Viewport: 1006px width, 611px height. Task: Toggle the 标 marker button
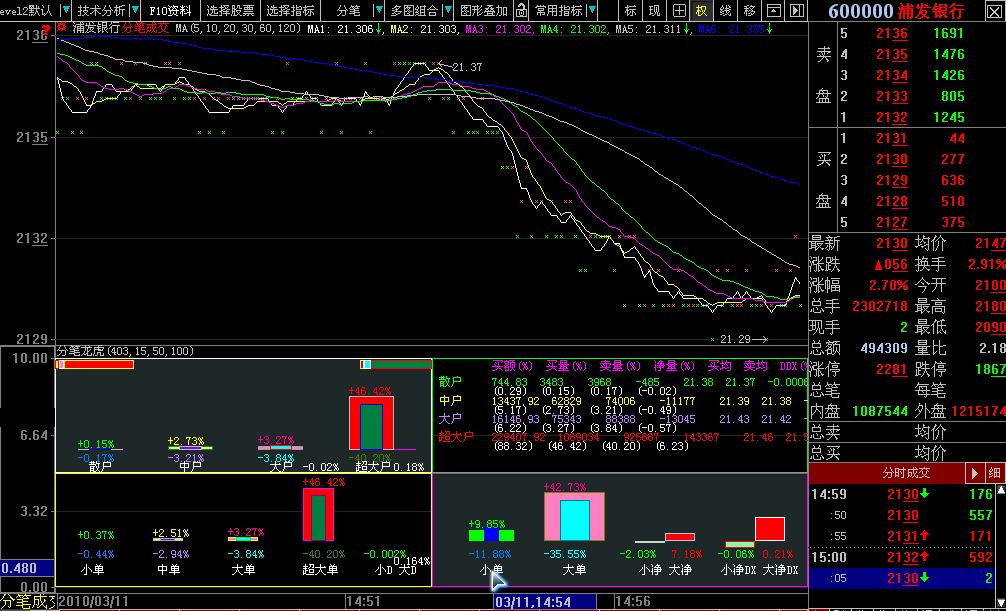[630, 11]
